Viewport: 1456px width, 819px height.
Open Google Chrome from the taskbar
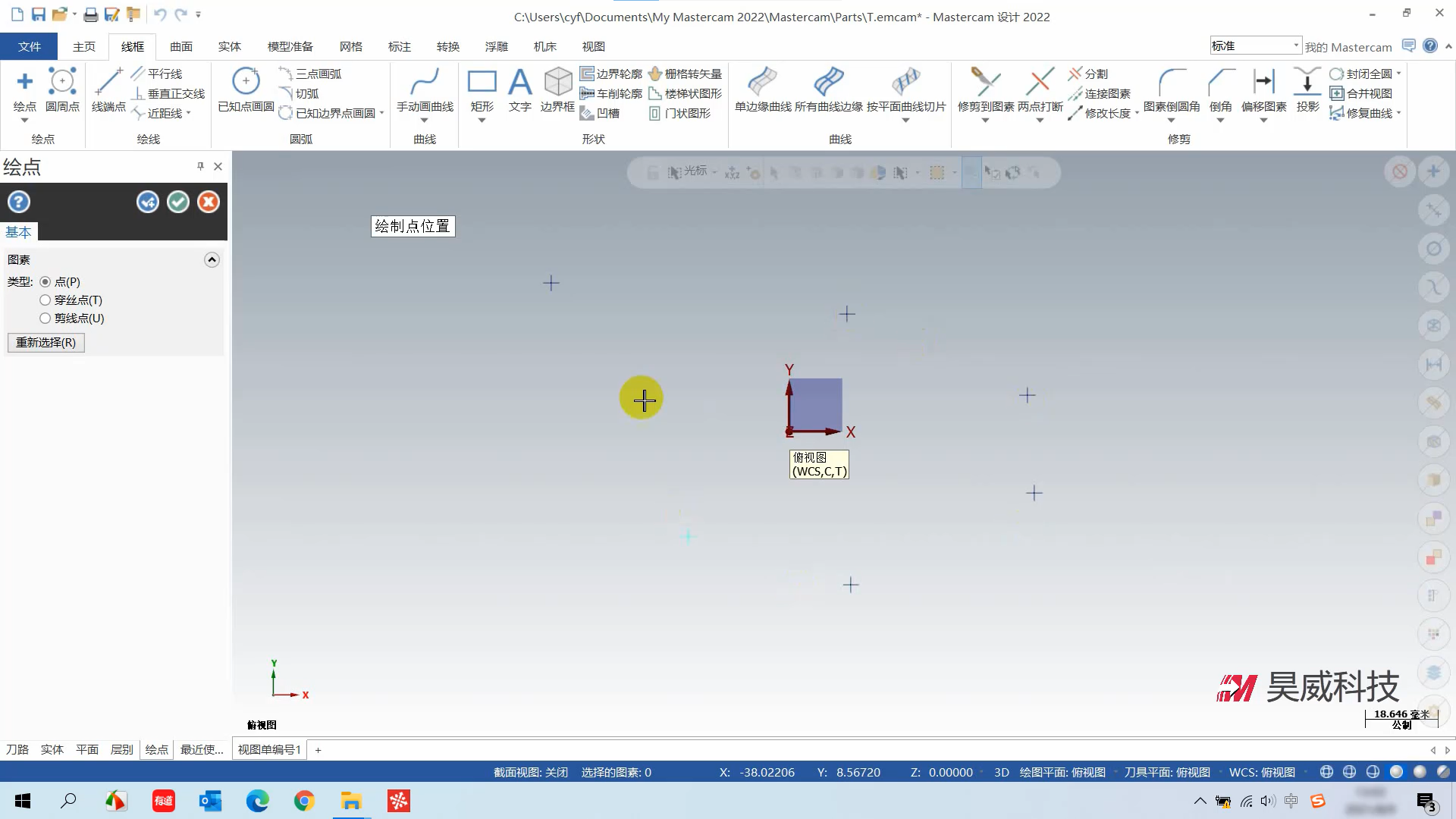(304, 801)
